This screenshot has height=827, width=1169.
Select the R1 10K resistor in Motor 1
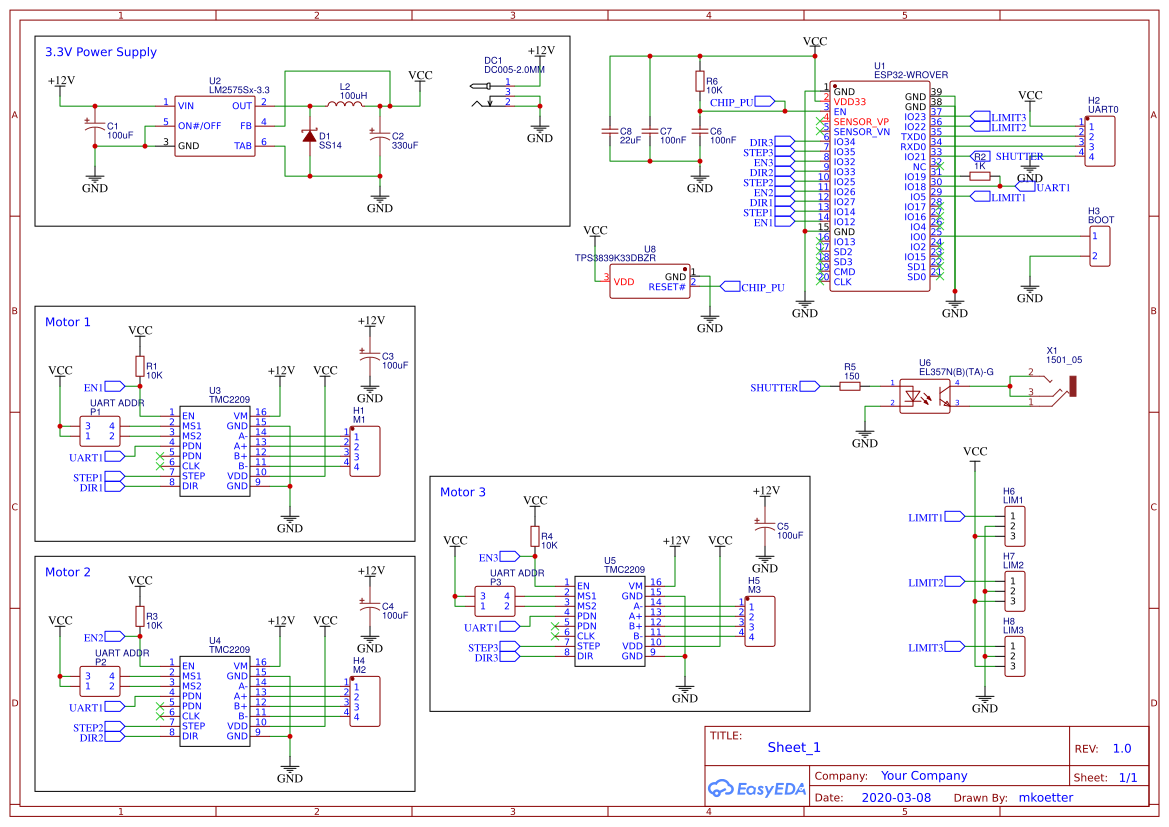click(140, 366)
